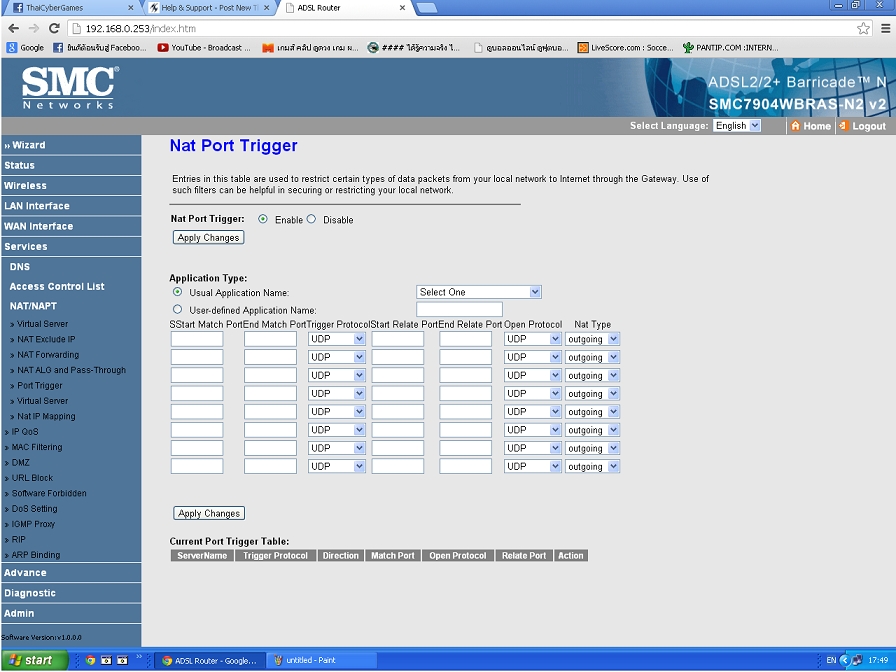The width and height of the screenshot is (896, 672).
Task: Bookmark page with the star icon
Action: (863, 28)
